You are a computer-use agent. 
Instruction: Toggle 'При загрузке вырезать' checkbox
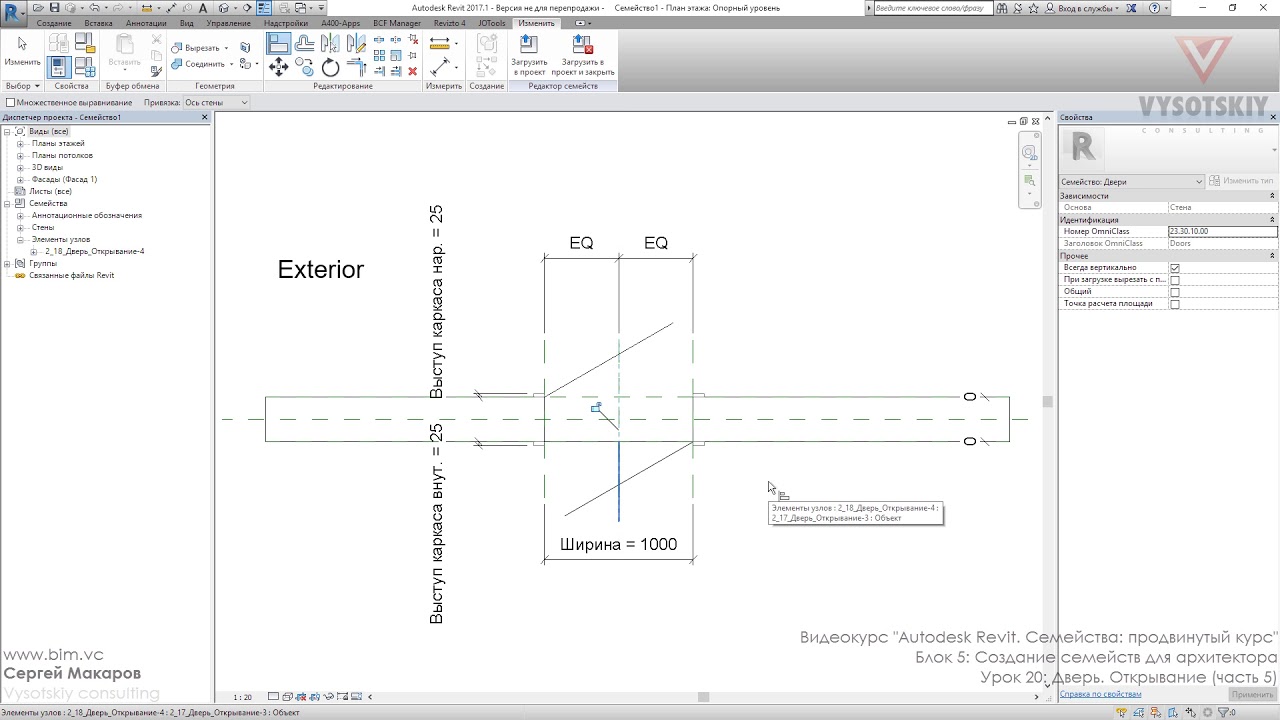(x=1175, y=280)
